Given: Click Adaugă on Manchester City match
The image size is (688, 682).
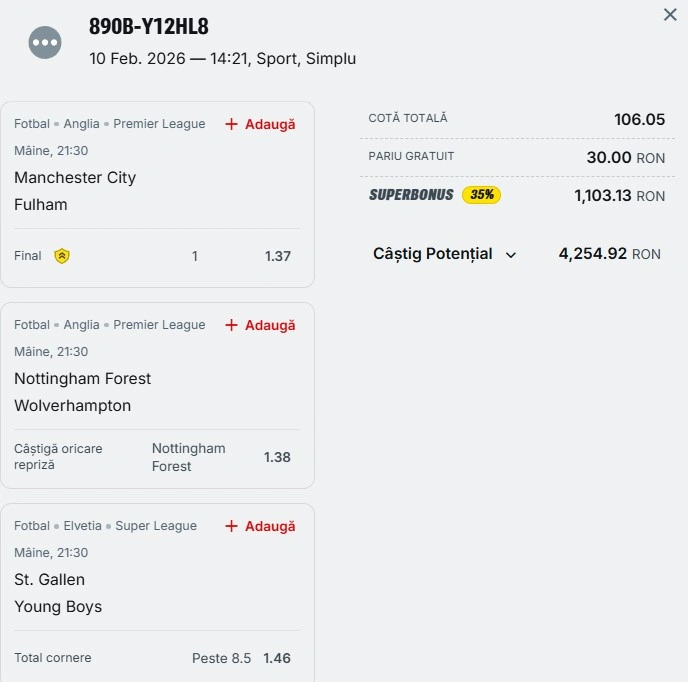Looking at the screenshot, I should 270,124.
